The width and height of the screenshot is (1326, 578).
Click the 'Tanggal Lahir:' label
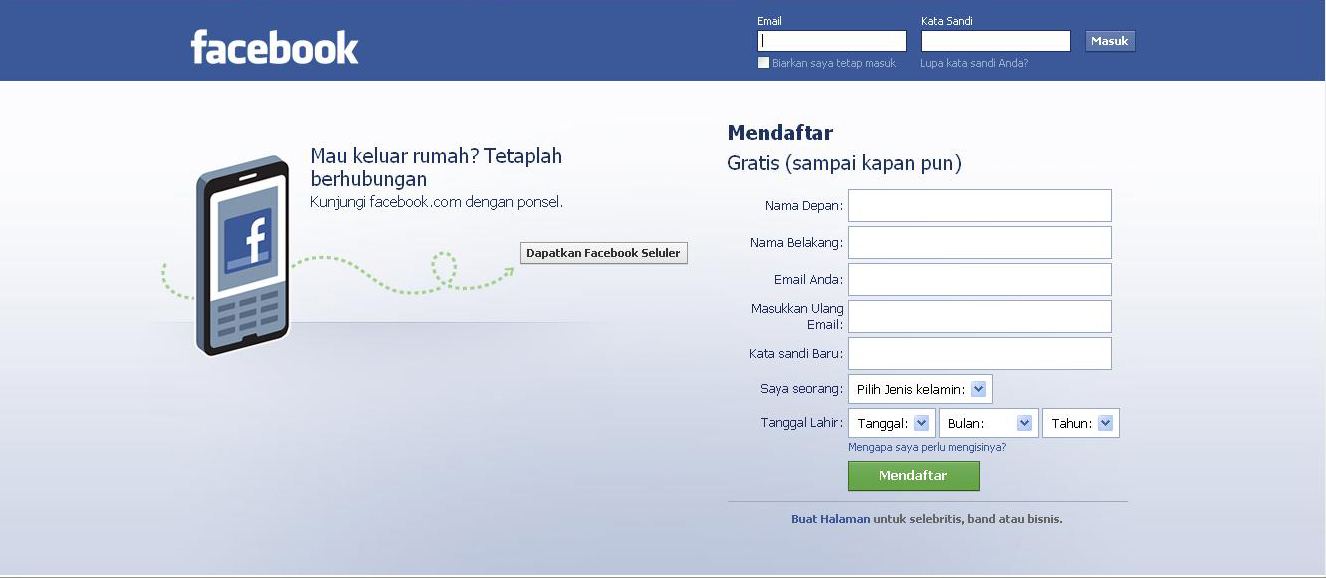pyautogui.click(x=802, y=423)
